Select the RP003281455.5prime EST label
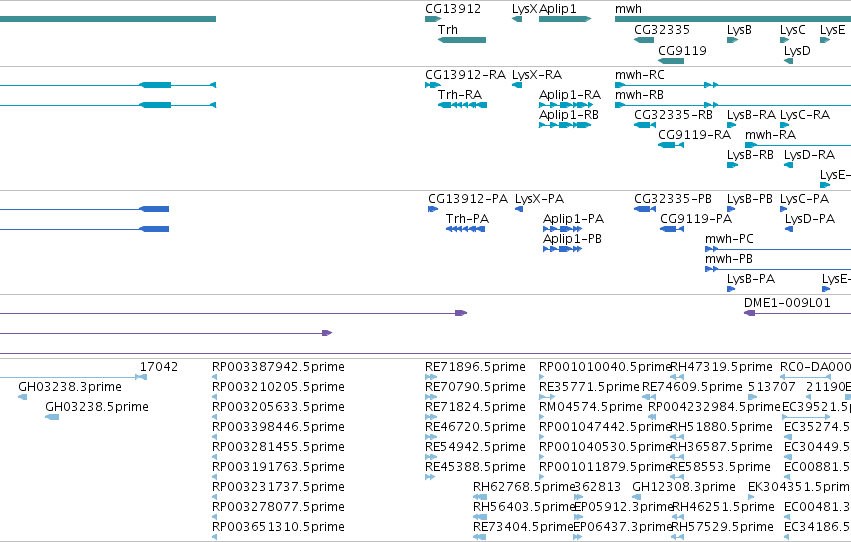The width and height of the screenshot is (851, 542). tap(278, 448)
